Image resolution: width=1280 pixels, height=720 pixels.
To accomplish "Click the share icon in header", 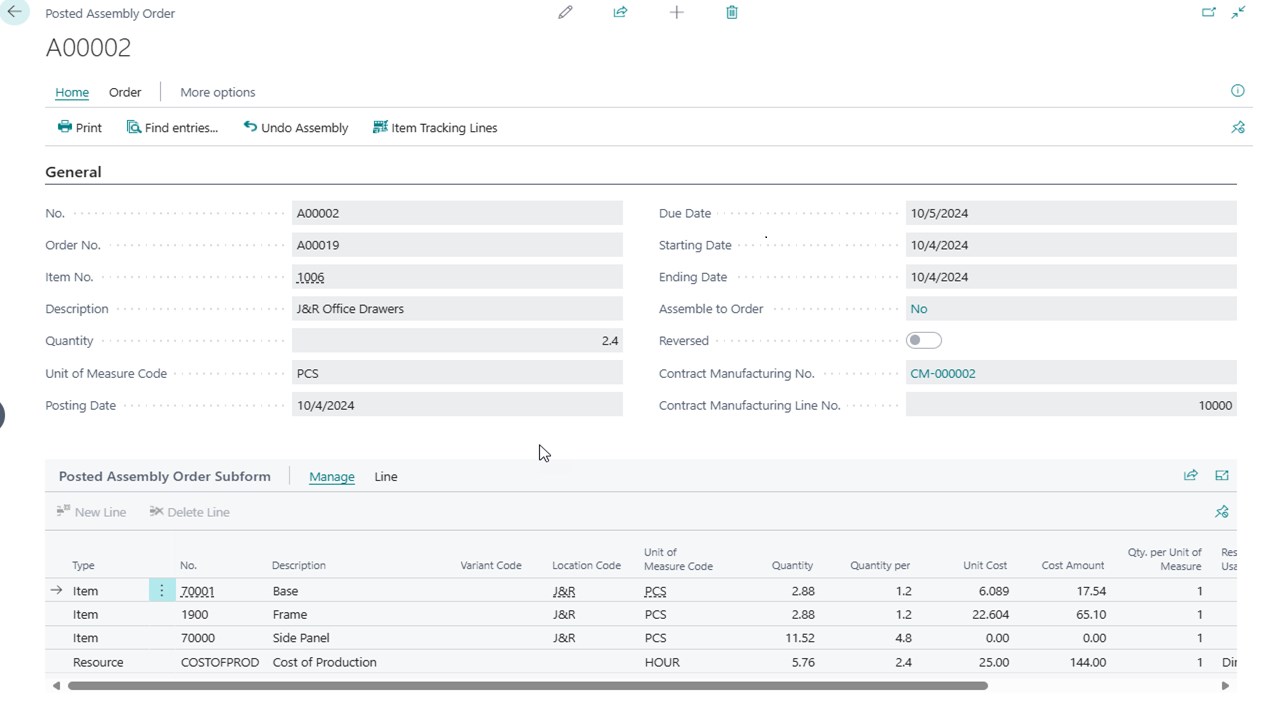I will (x=620, y=13).
